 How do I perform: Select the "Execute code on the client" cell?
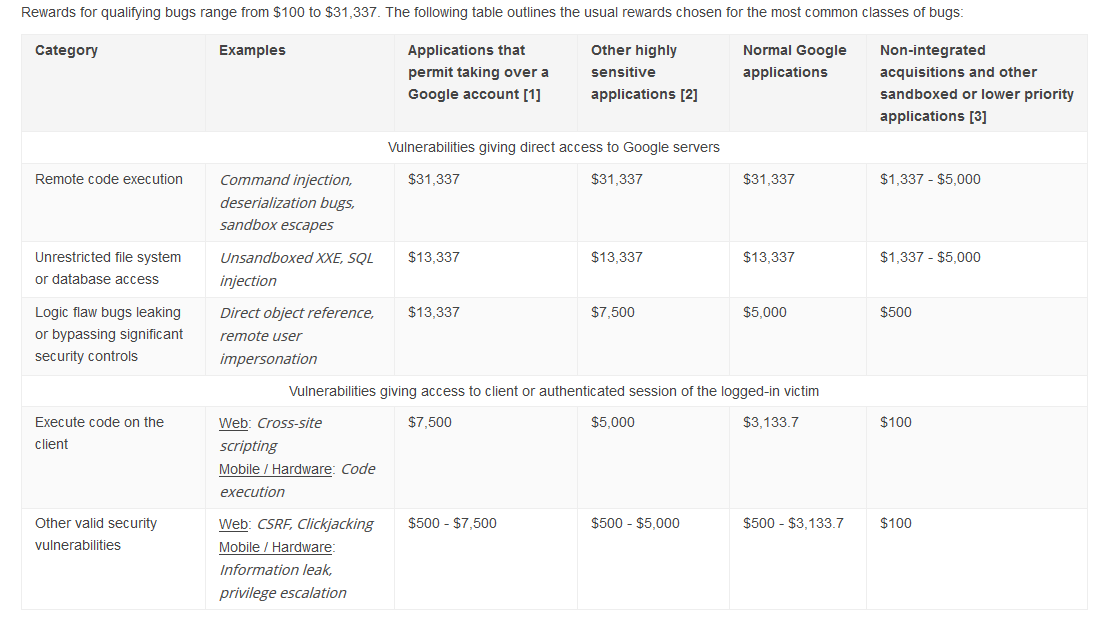pos(100,433)
